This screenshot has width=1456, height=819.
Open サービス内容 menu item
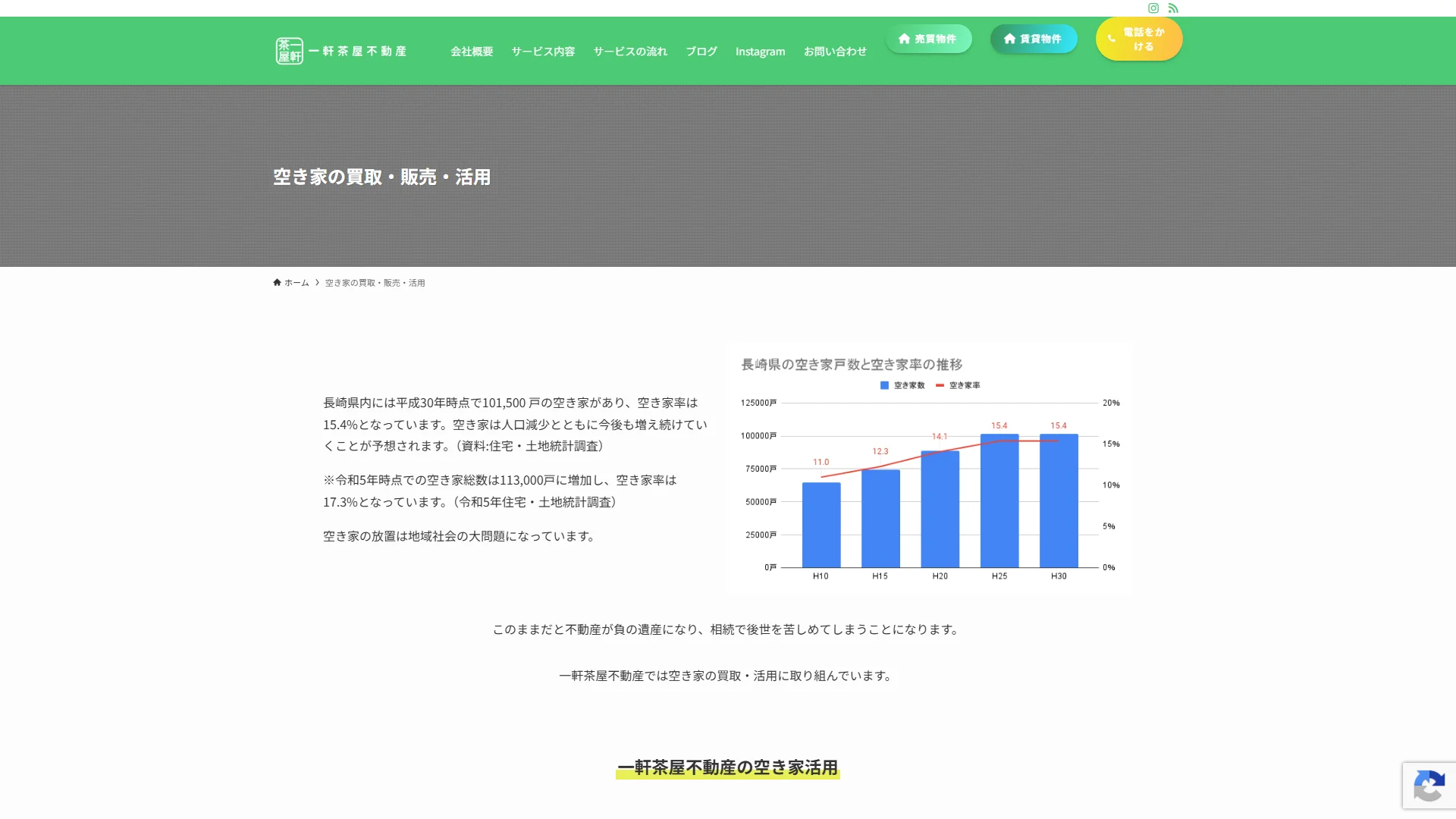tap(543, 51)
